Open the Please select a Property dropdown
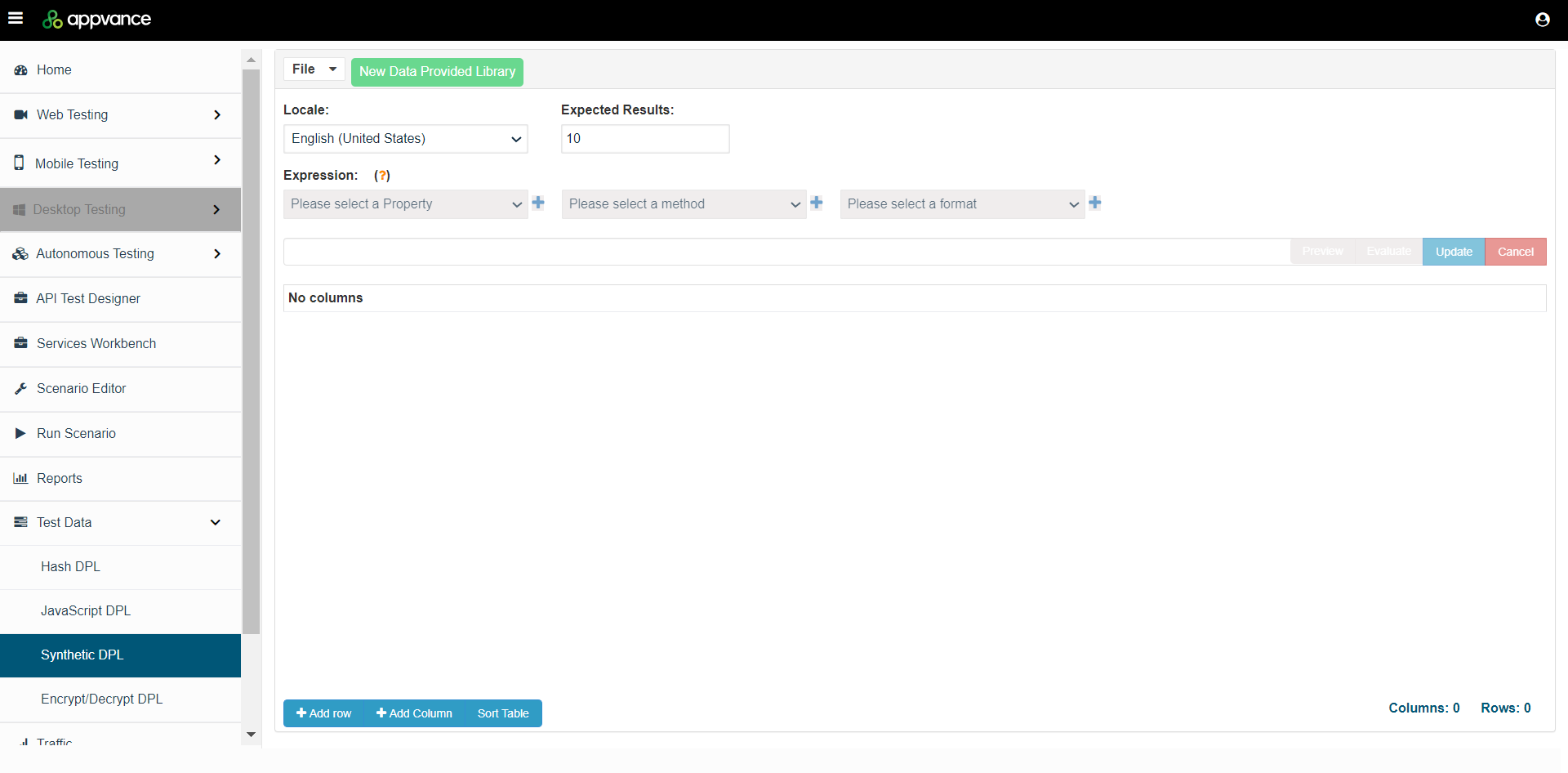 pos(405,204)
